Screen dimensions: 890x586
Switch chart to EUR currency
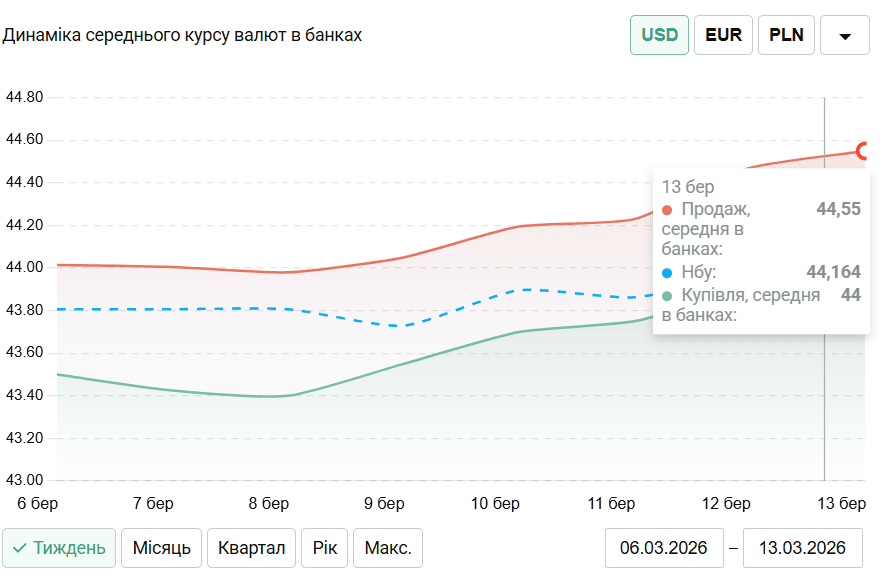click(723, 35)
